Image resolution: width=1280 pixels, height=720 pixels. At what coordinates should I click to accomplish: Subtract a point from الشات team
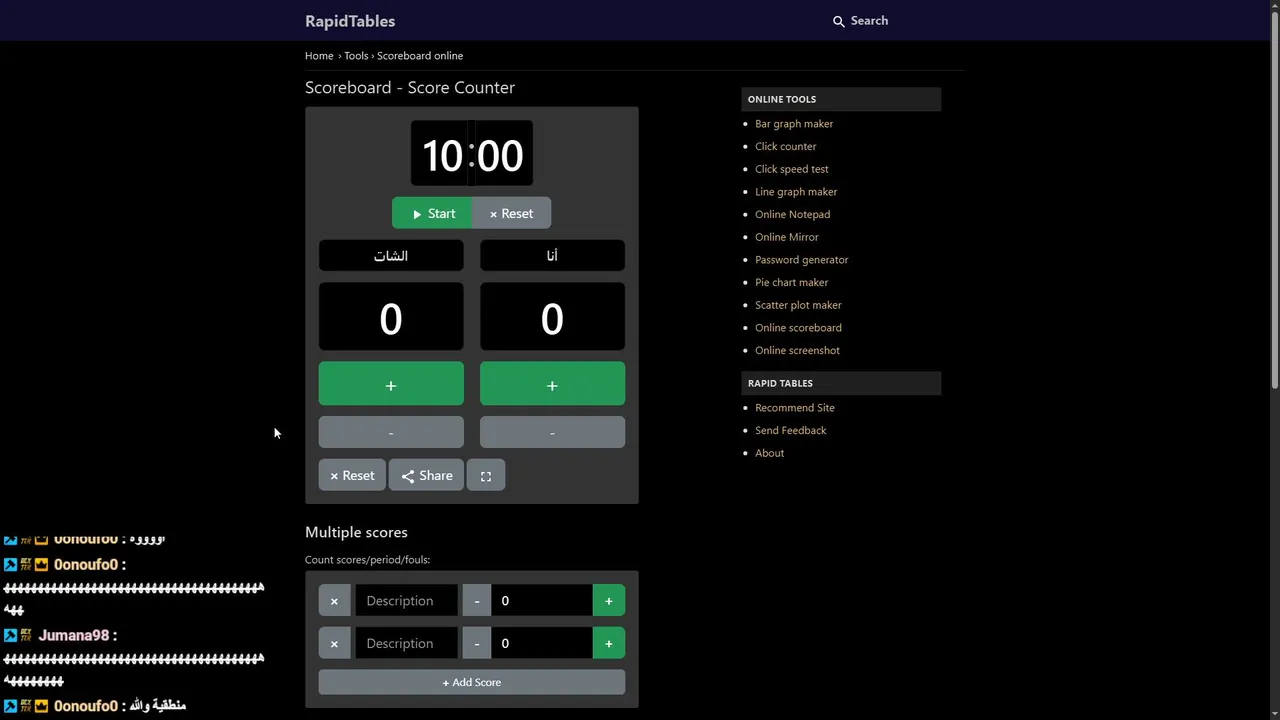tap(391, 432)
